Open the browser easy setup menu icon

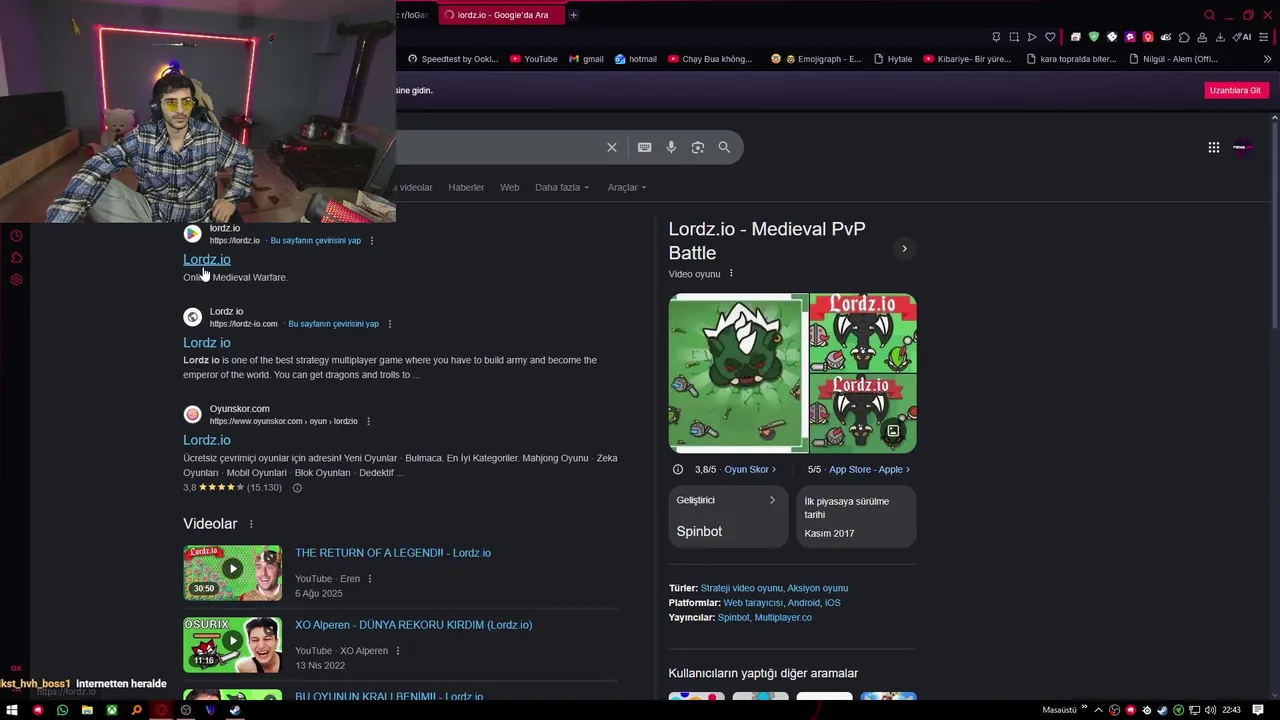pyautogui.click(x=1266, y=37)
